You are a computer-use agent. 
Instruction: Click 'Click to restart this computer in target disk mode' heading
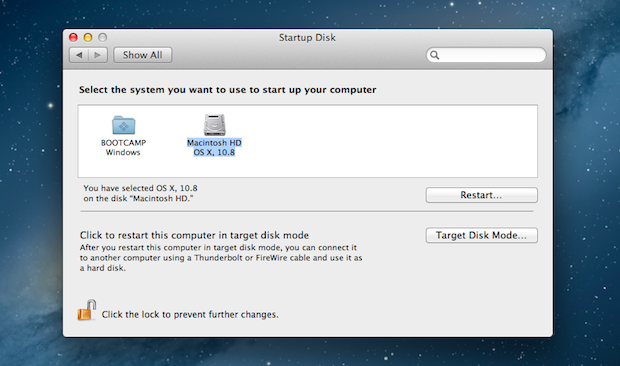point(194,235)
